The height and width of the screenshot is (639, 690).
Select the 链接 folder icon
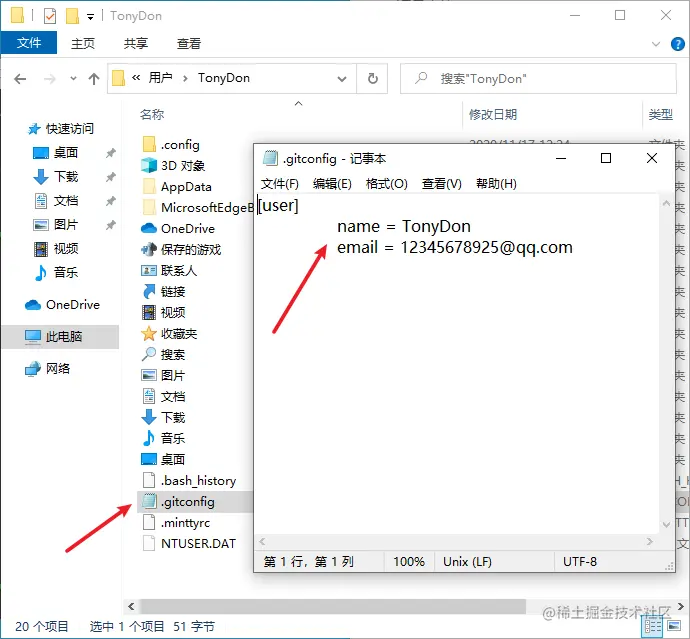coord(149,291)
